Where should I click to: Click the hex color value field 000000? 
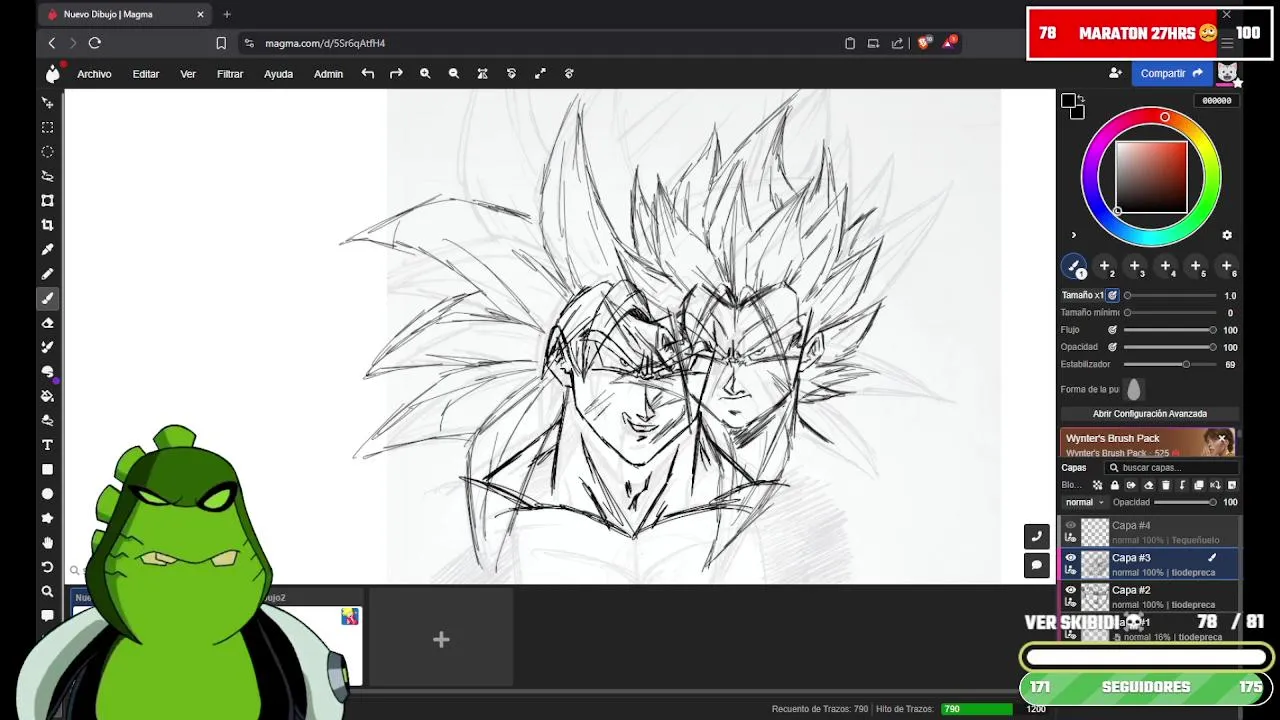point(1217,101)
